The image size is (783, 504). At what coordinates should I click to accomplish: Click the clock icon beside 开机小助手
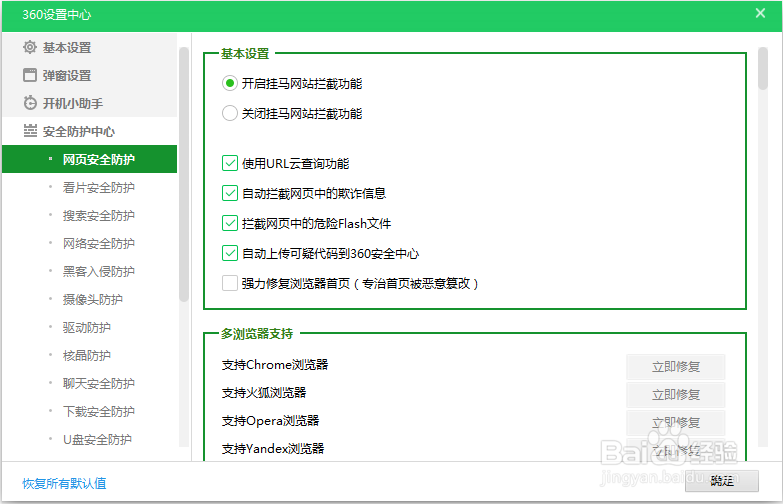[30, 103]
